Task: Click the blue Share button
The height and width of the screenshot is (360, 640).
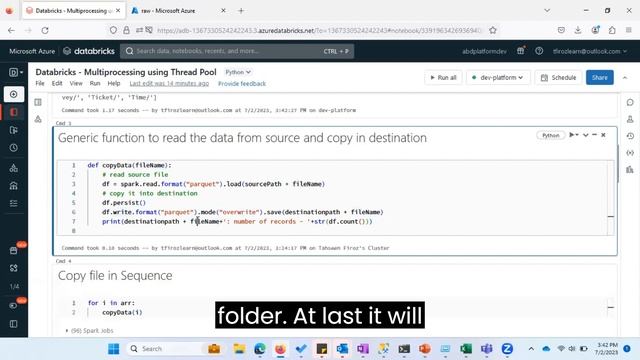Action: [x=600, y=78]
